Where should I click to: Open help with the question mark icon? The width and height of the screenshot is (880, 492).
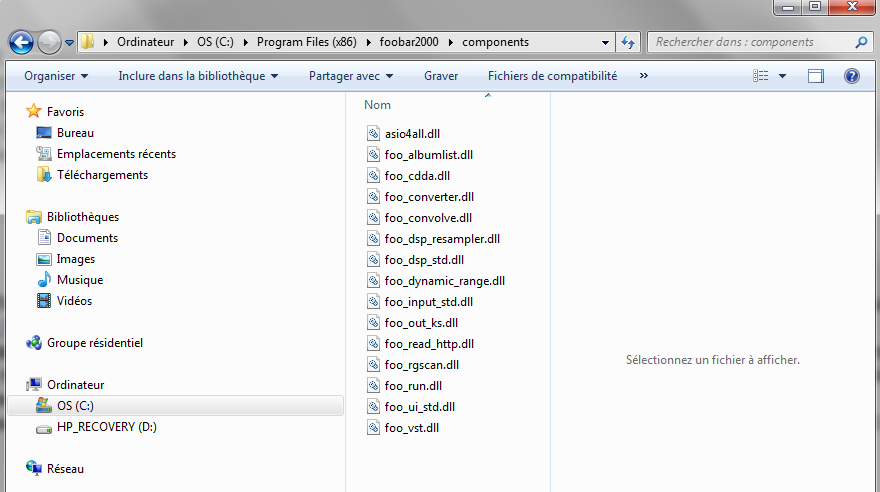[851, 76]
